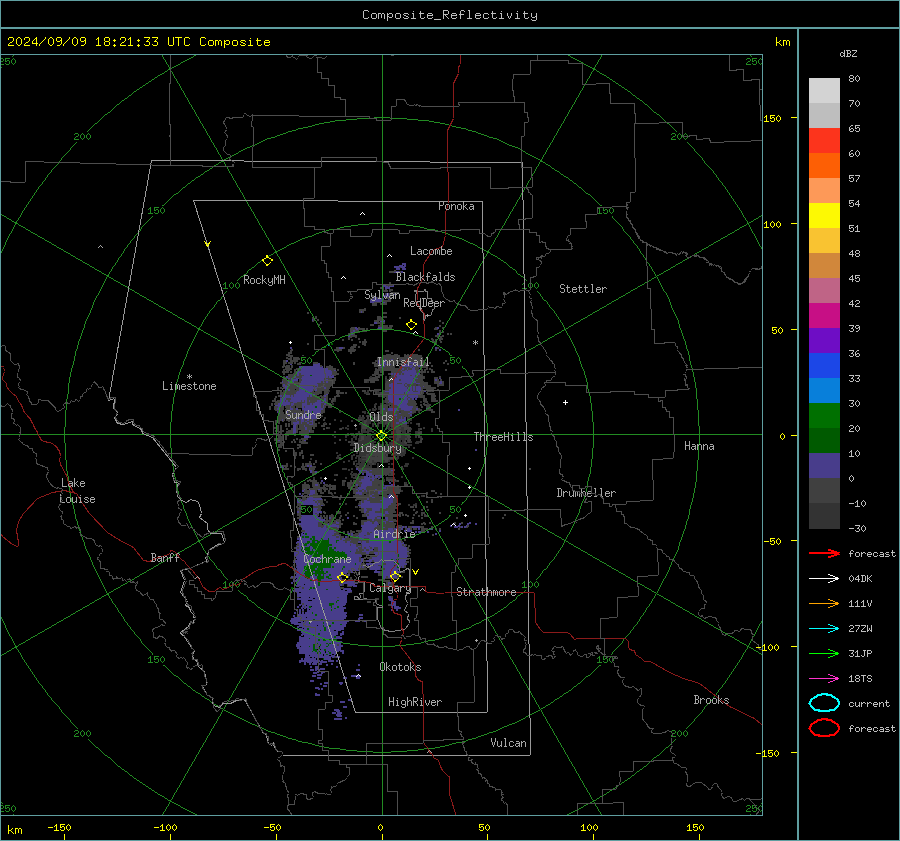
Task: Click the Drumheller label
Action: 586,493
